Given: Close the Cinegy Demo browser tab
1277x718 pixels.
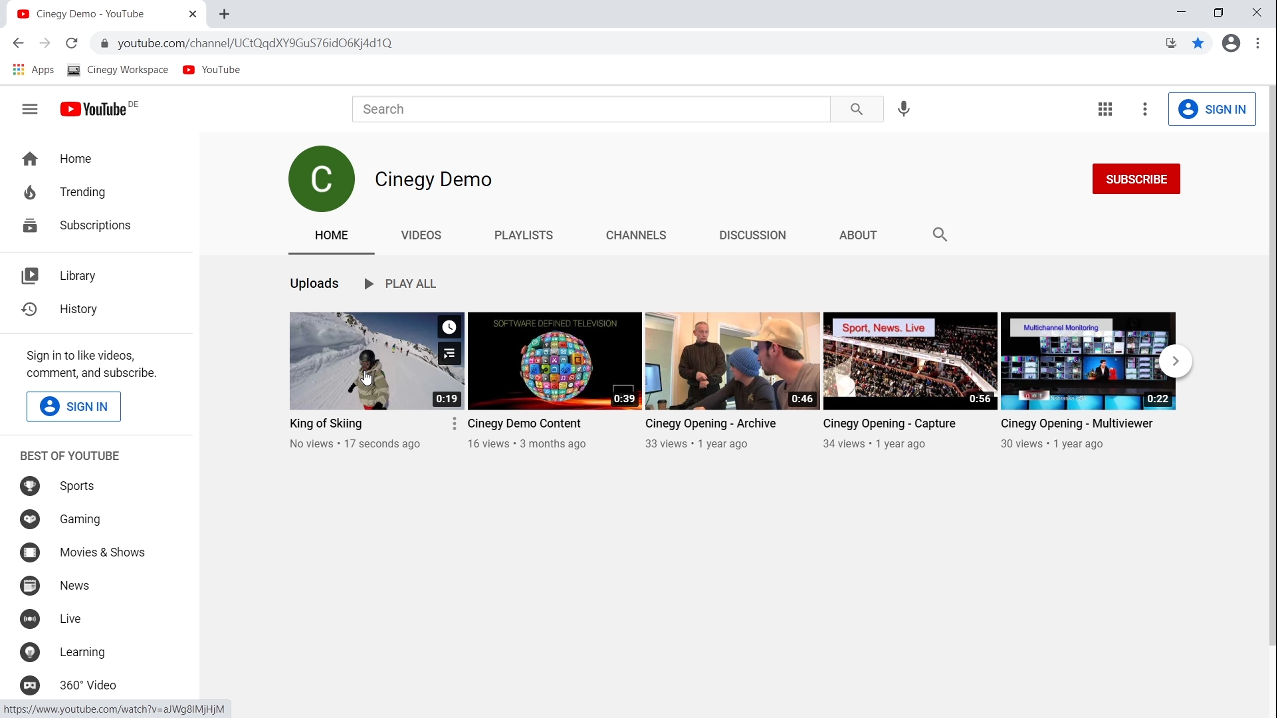Looking at the screenshot, I should [x=191, y=14].
